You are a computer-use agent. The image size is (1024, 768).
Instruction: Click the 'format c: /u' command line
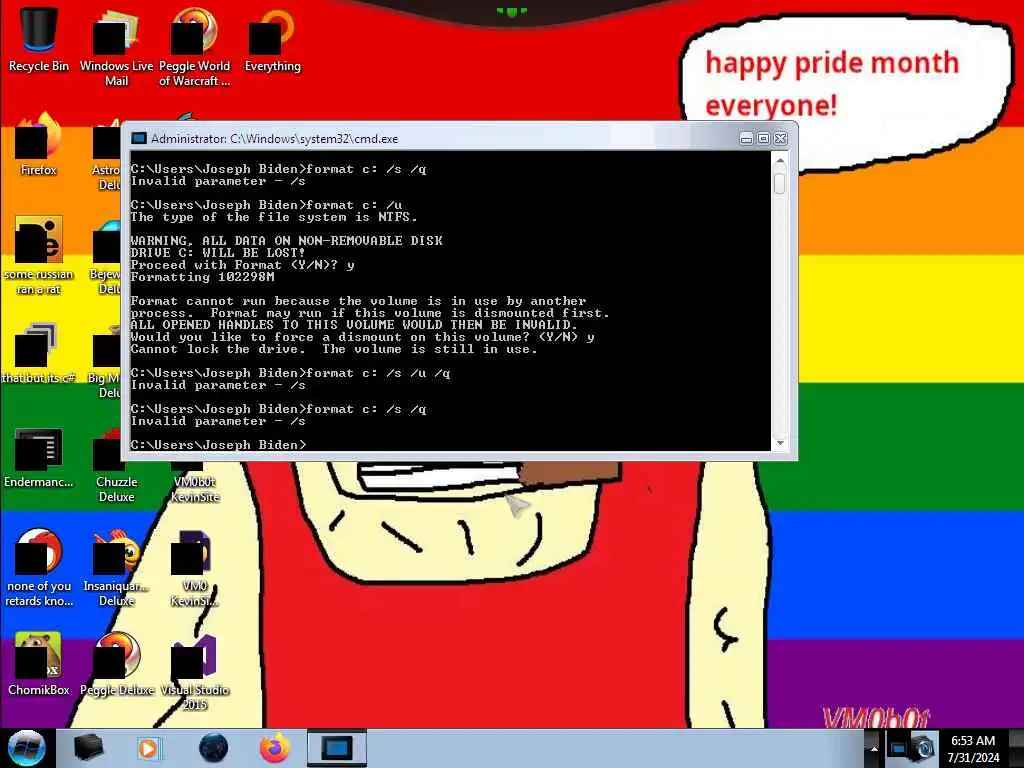pos(266,205)
